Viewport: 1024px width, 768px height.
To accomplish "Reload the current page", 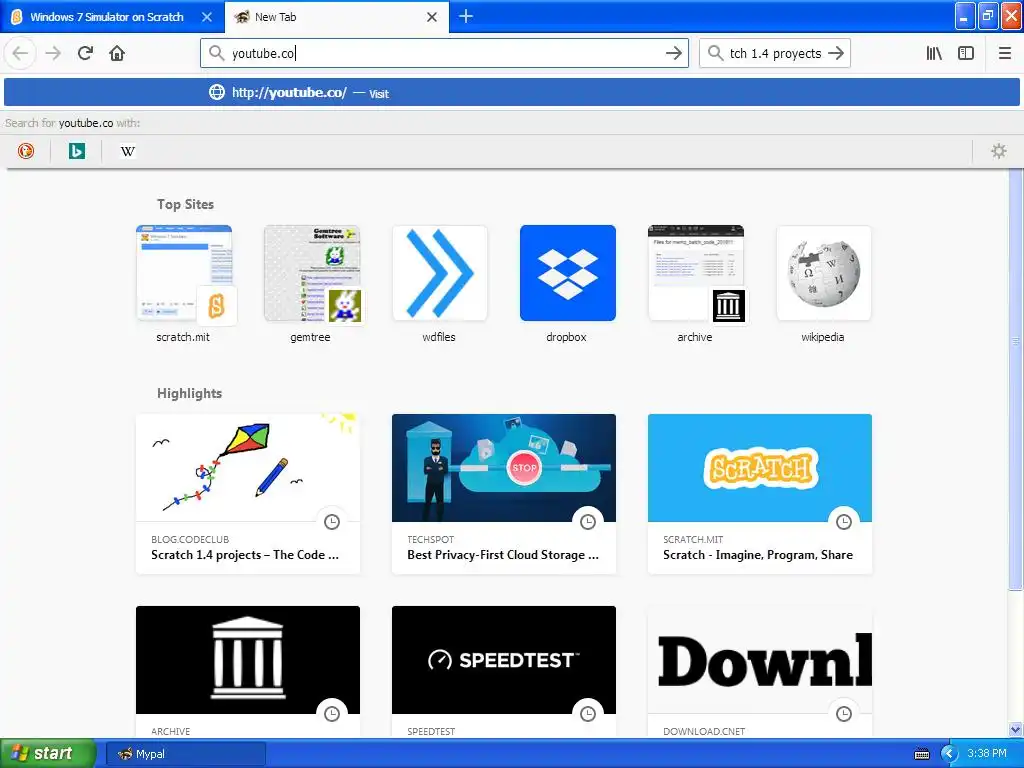I will (85, 54).
